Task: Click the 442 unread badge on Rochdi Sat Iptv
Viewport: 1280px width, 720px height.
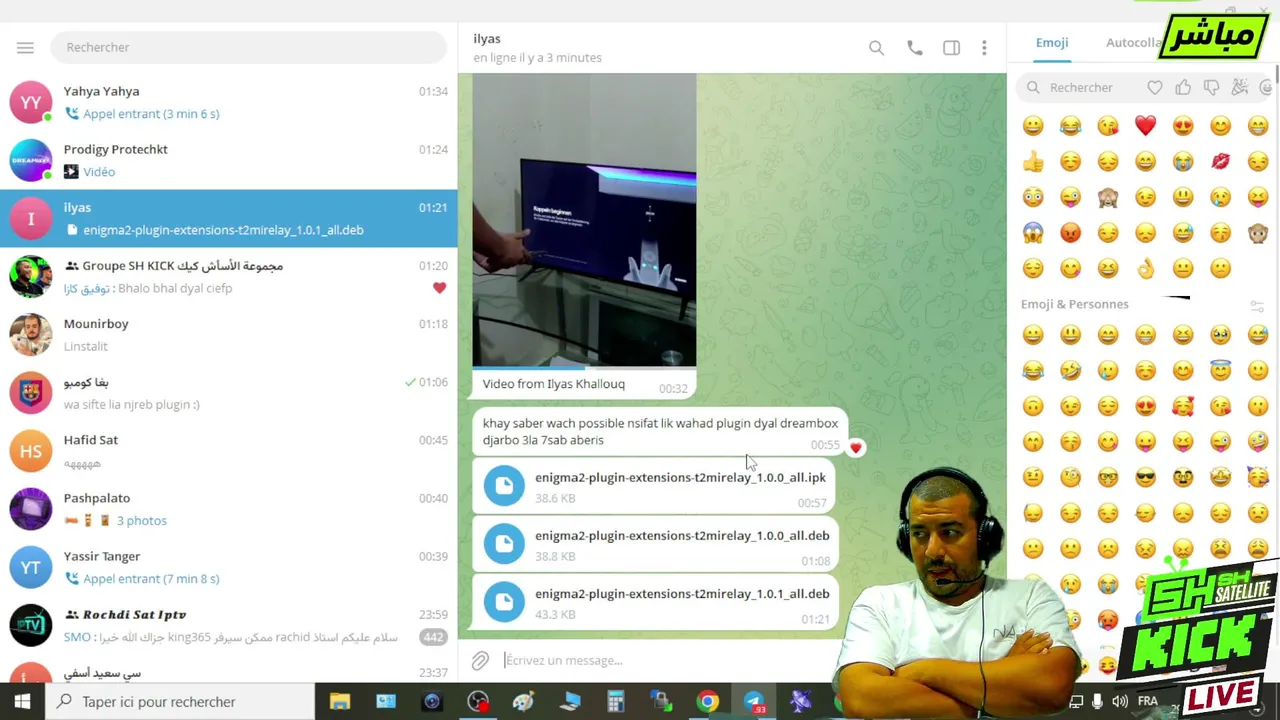Action: click(x=433, y=637)
